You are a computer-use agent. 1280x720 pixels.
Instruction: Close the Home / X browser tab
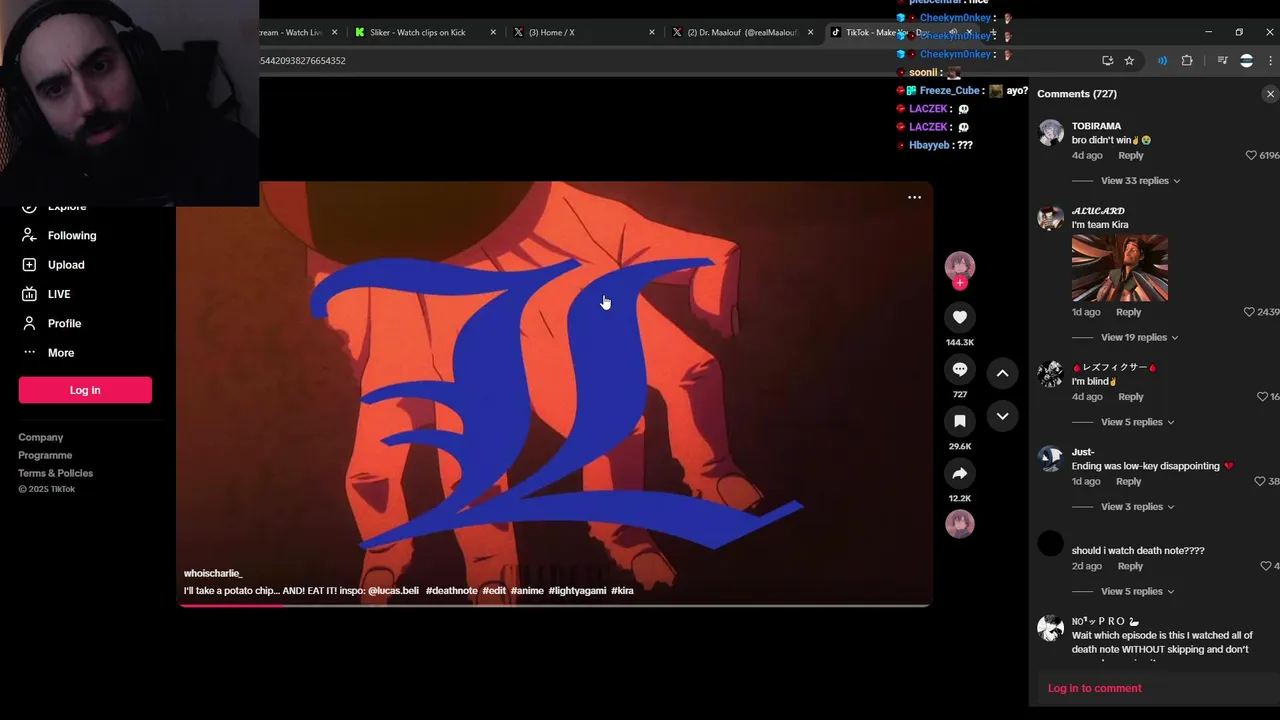tap(652, 32)
